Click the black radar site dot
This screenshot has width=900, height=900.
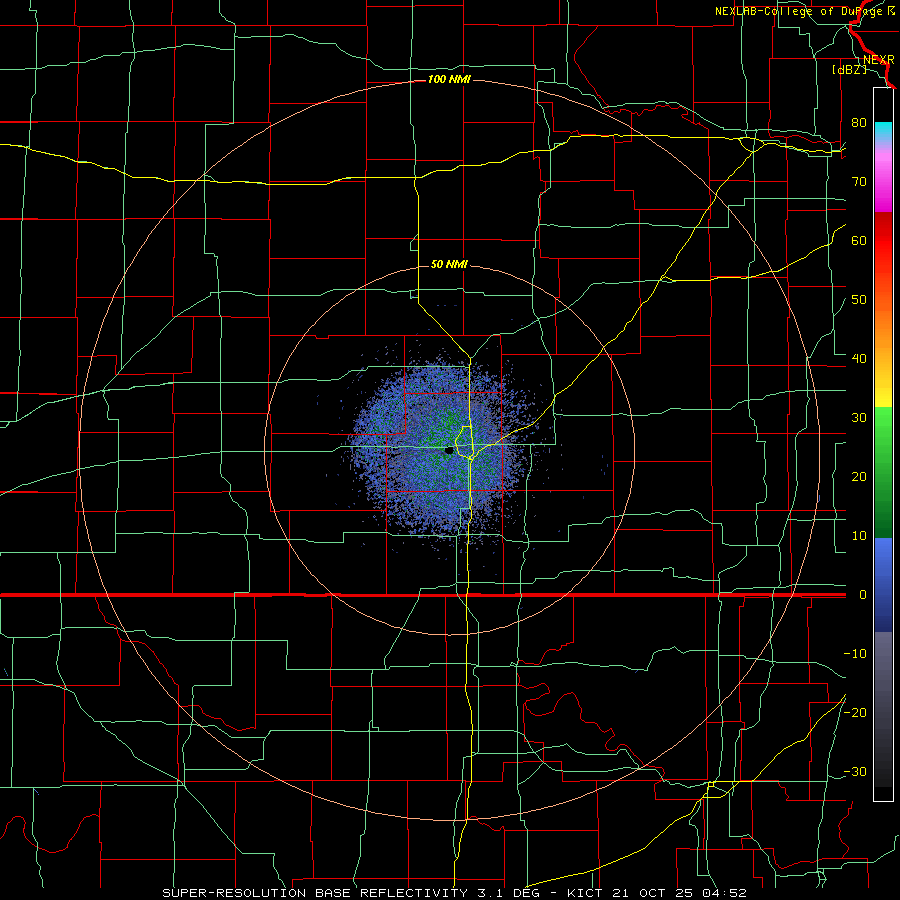[449, 451]
